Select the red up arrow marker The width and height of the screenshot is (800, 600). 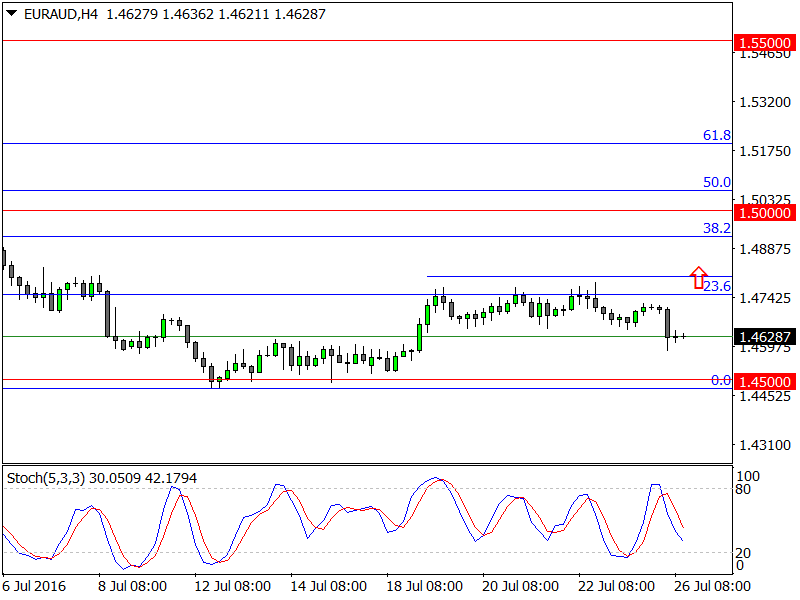[698, 278]
